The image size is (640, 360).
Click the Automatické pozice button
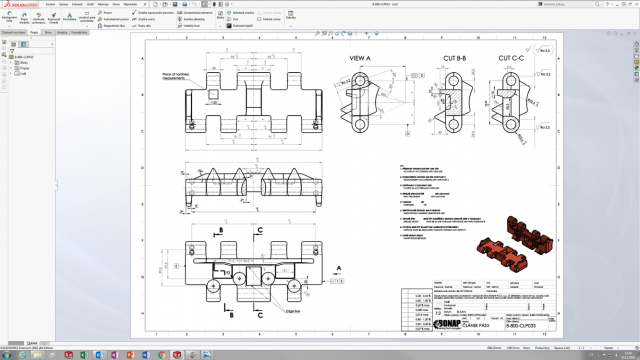tap(113, 19)
